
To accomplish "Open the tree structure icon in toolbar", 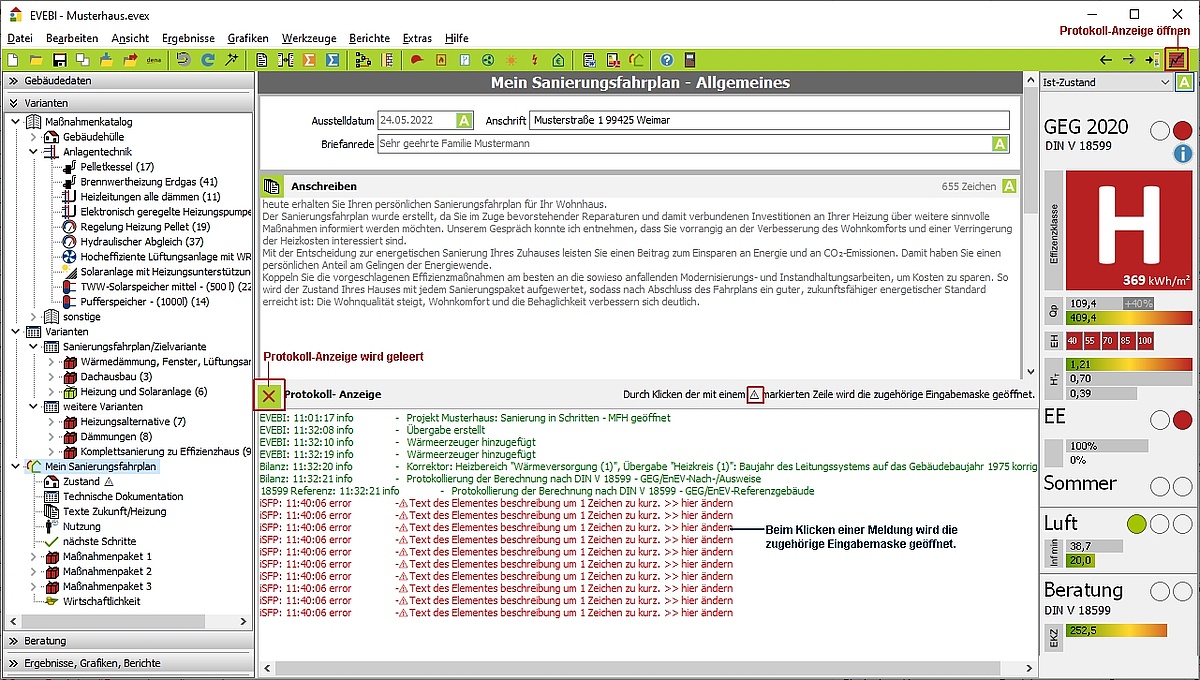I will pyautogui.click(x=363, y=60).
